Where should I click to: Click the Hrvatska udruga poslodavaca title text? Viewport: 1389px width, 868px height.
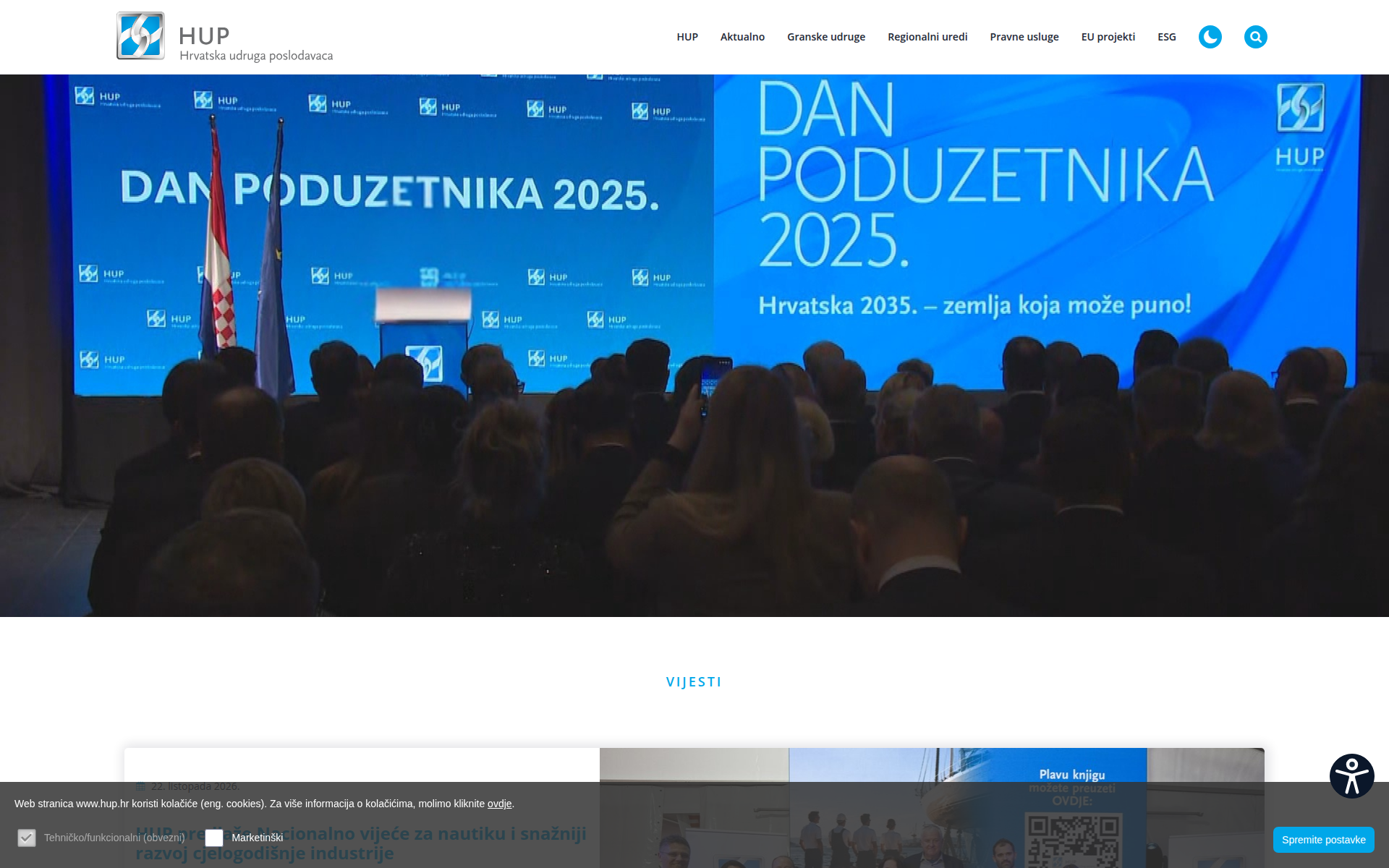256,56
